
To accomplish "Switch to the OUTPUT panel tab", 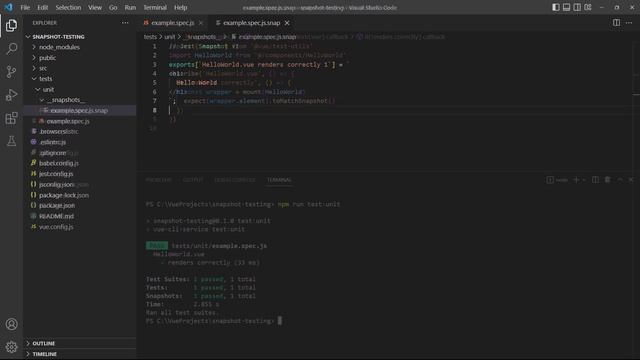I will pyautogui.click(x=193, y=180).
